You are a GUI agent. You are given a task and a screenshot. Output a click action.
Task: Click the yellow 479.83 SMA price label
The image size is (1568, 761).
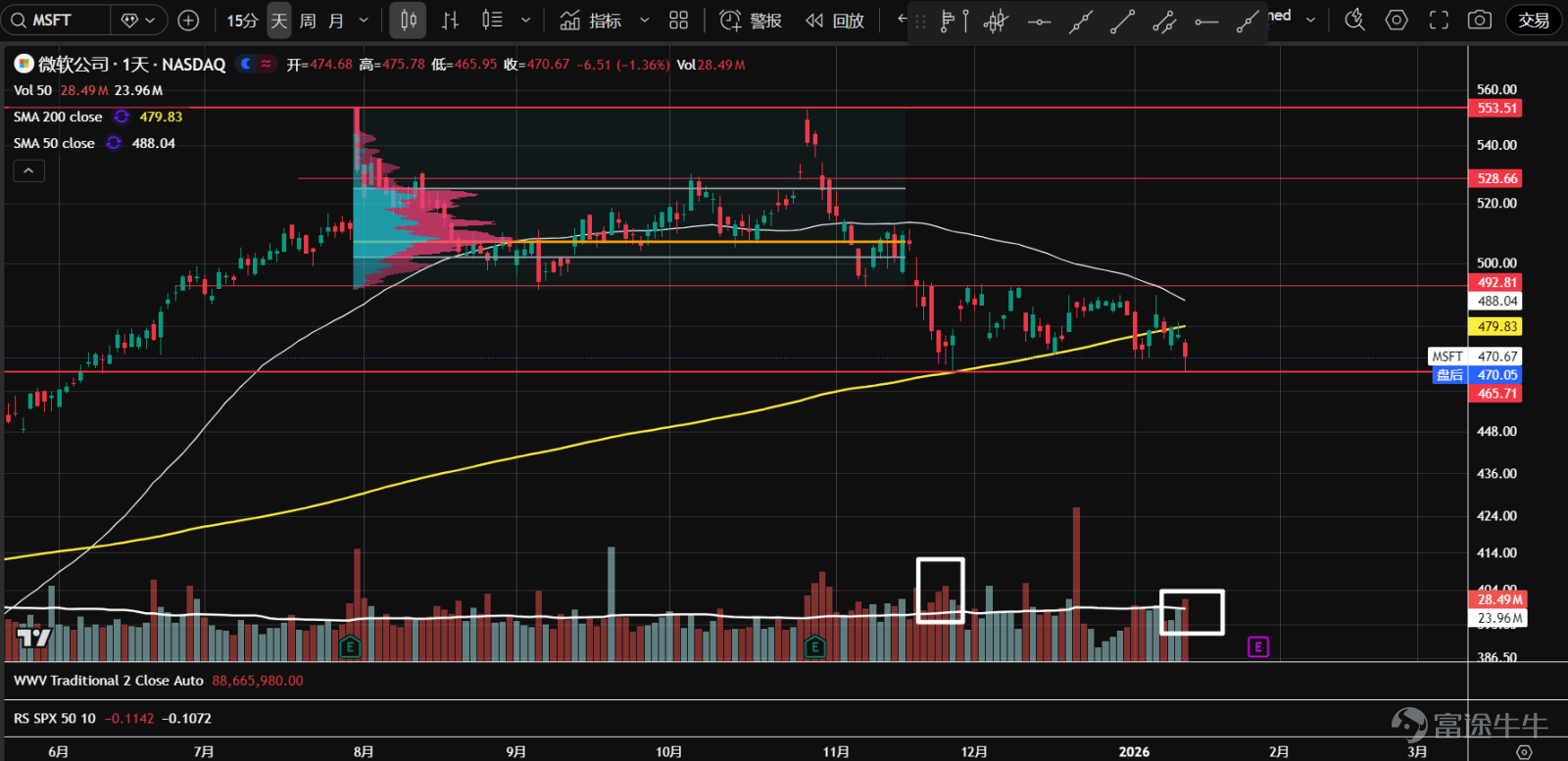click(1496, 326)
